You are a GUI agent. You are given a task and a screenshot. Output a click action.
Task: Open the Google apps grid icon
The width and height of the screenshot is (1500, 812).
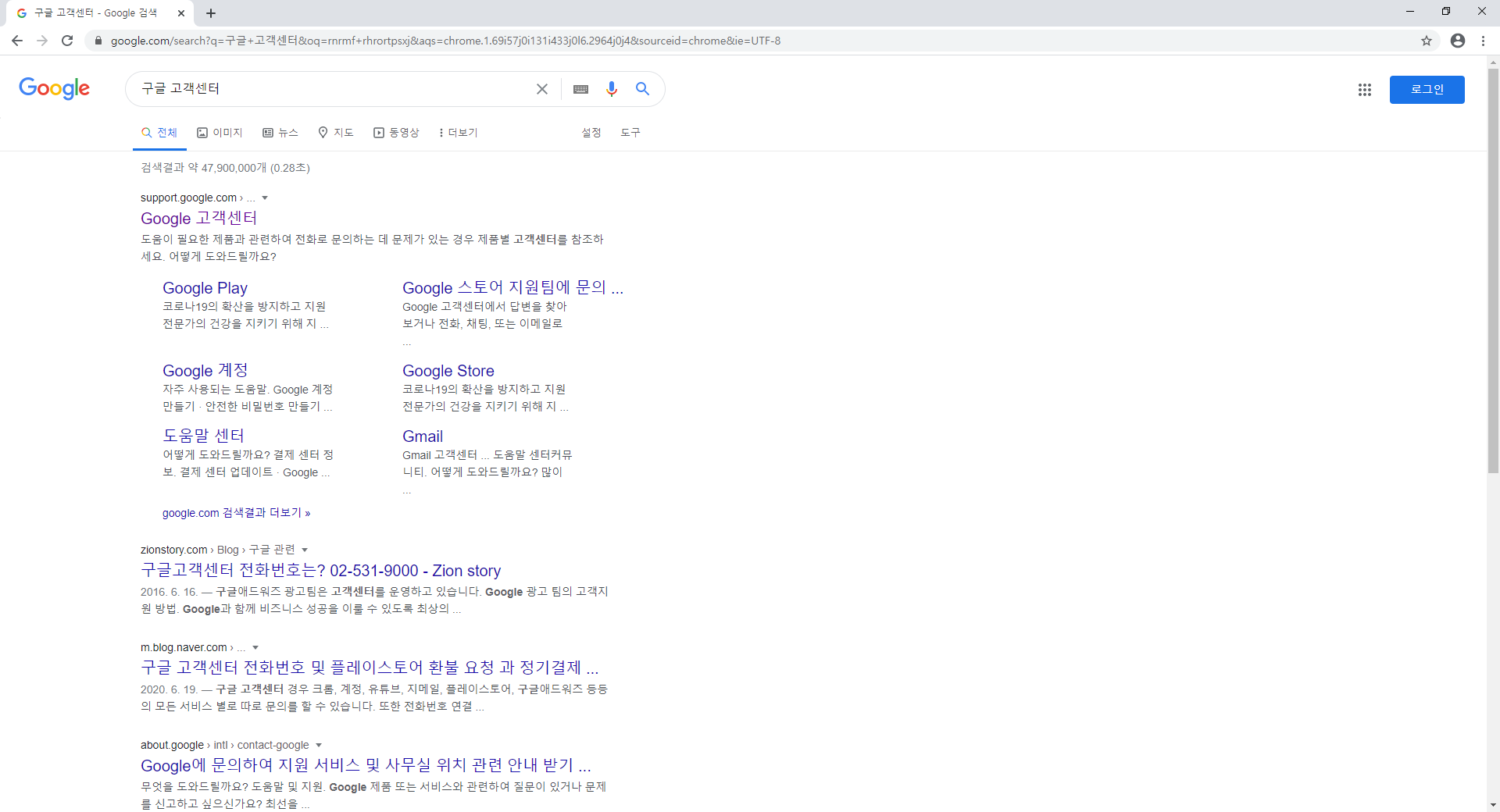click(x=1365, y=90)
